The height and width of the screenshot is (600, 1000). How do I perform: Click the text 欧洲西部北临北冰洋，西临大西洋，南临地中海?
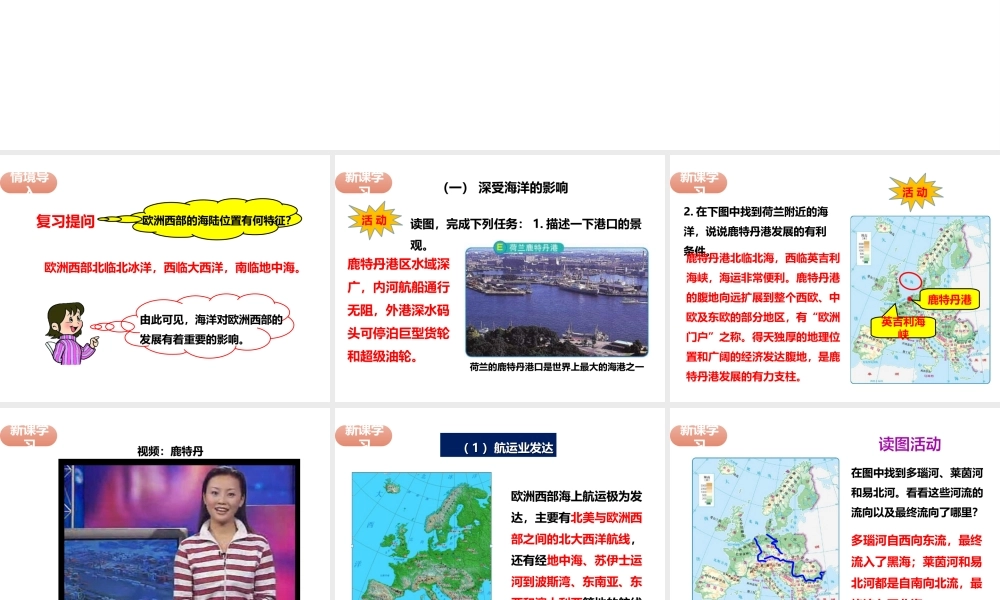173,268
